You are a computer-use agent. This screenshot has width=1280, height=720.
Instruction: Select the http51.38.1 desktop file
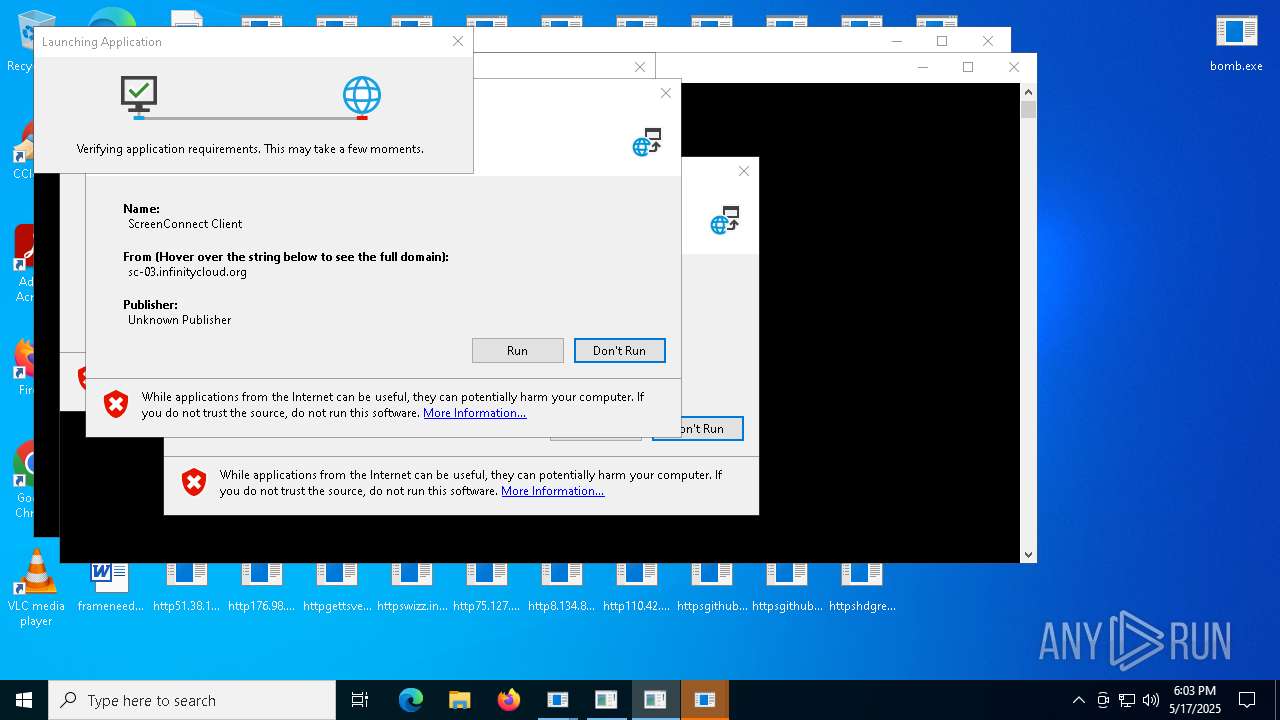click(x=186, y=588)
